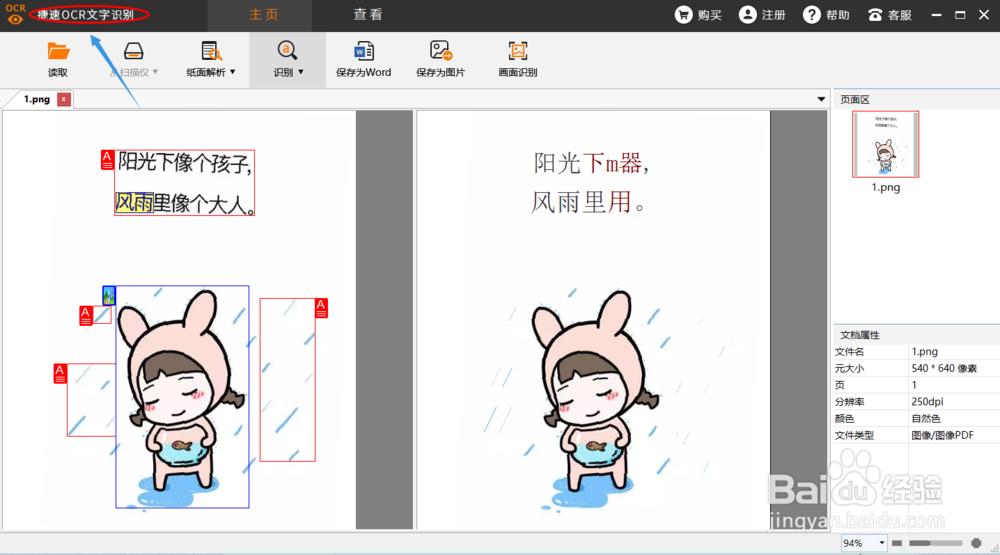Click the 购买 shopping cart icon
This screenshot has height=555, width=1000.
pos(683,15)
